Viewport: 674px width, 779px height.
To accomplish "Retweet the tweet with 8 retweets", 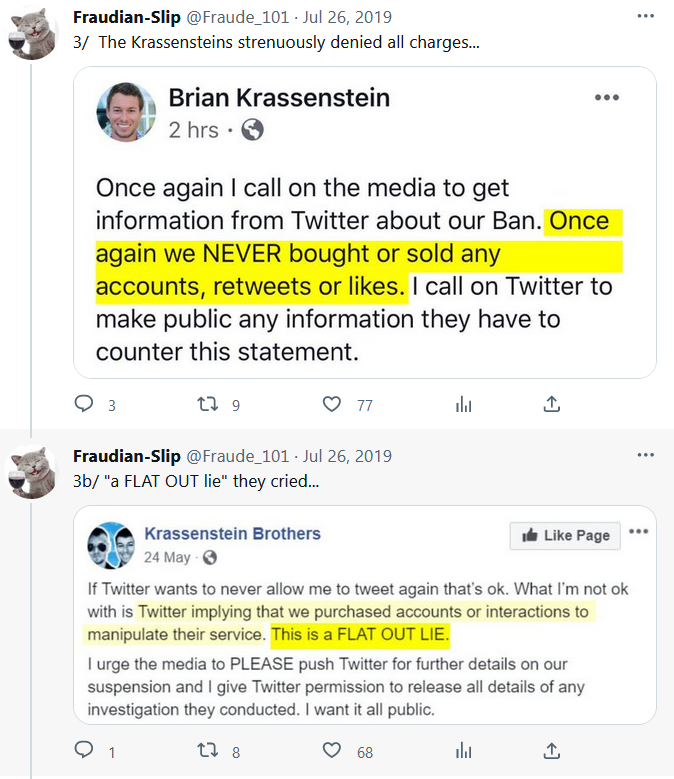I will tap(208, 750).
